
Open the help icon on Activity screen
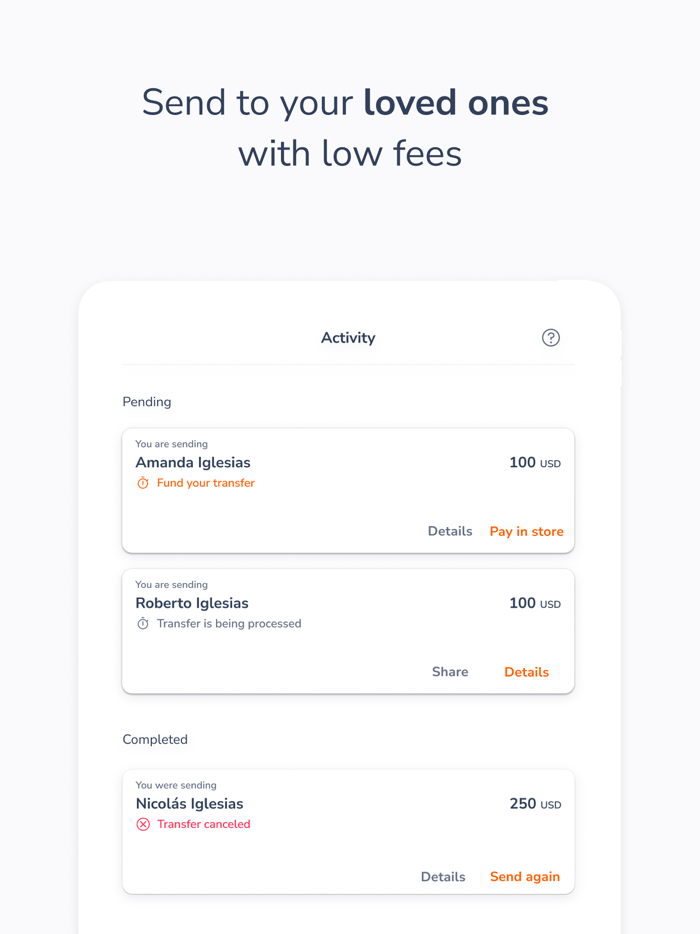click(x=551, y=338)
